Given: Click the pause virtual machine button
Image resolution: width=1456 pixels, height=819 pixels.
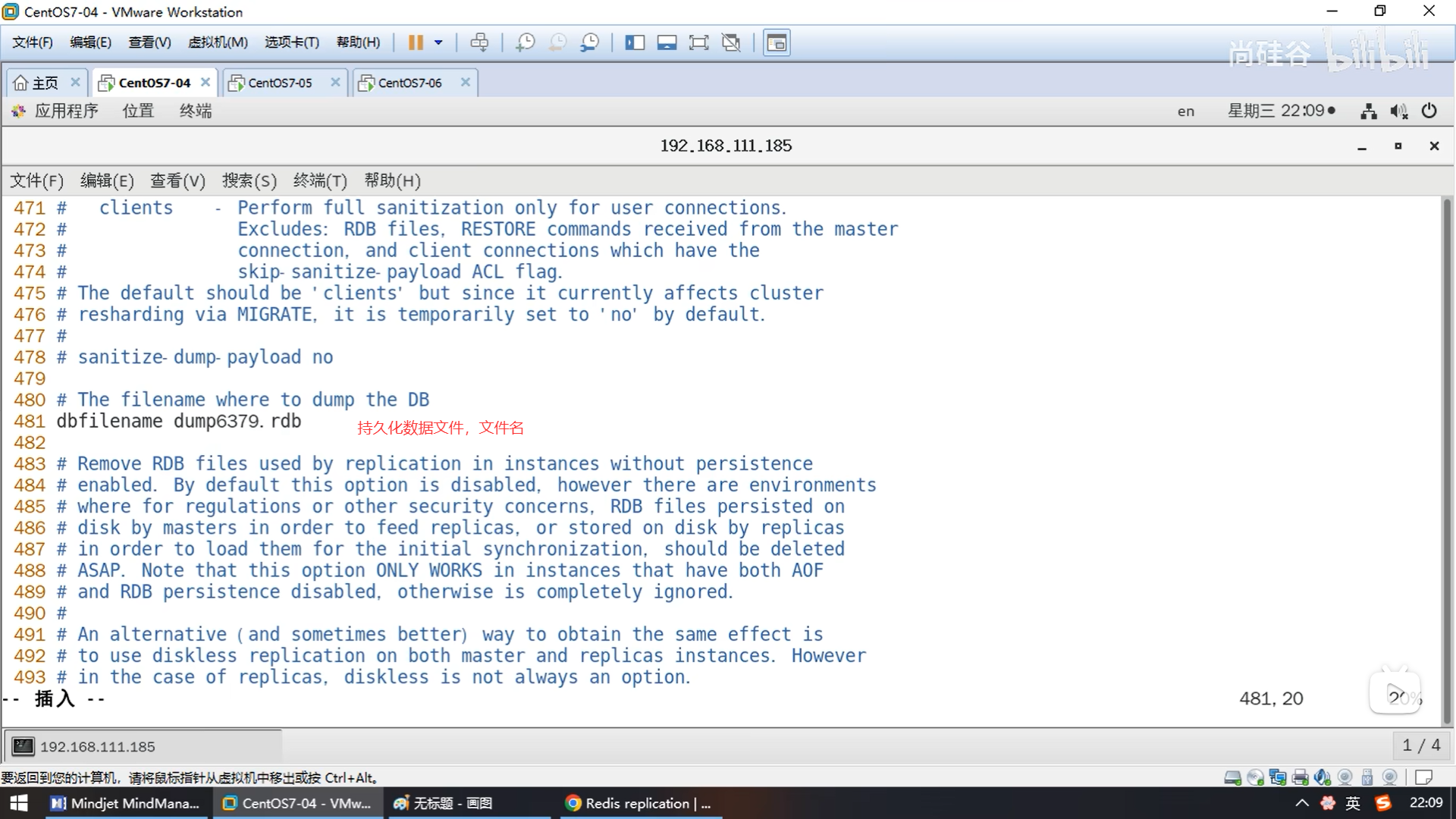Looking at the screenshot, I should 416,42.
